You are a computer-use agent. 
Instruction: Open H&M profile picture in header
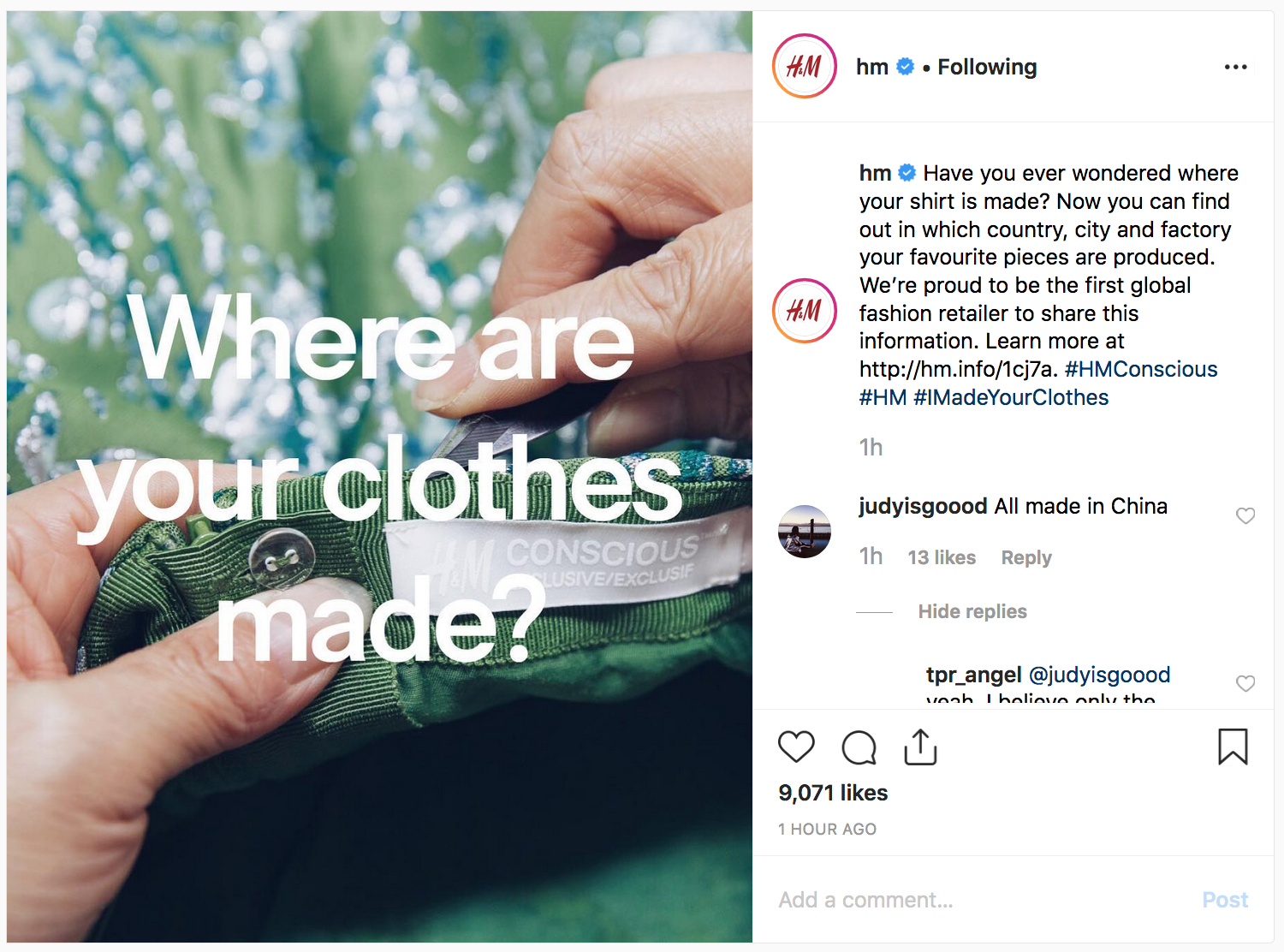pos(805,67)
